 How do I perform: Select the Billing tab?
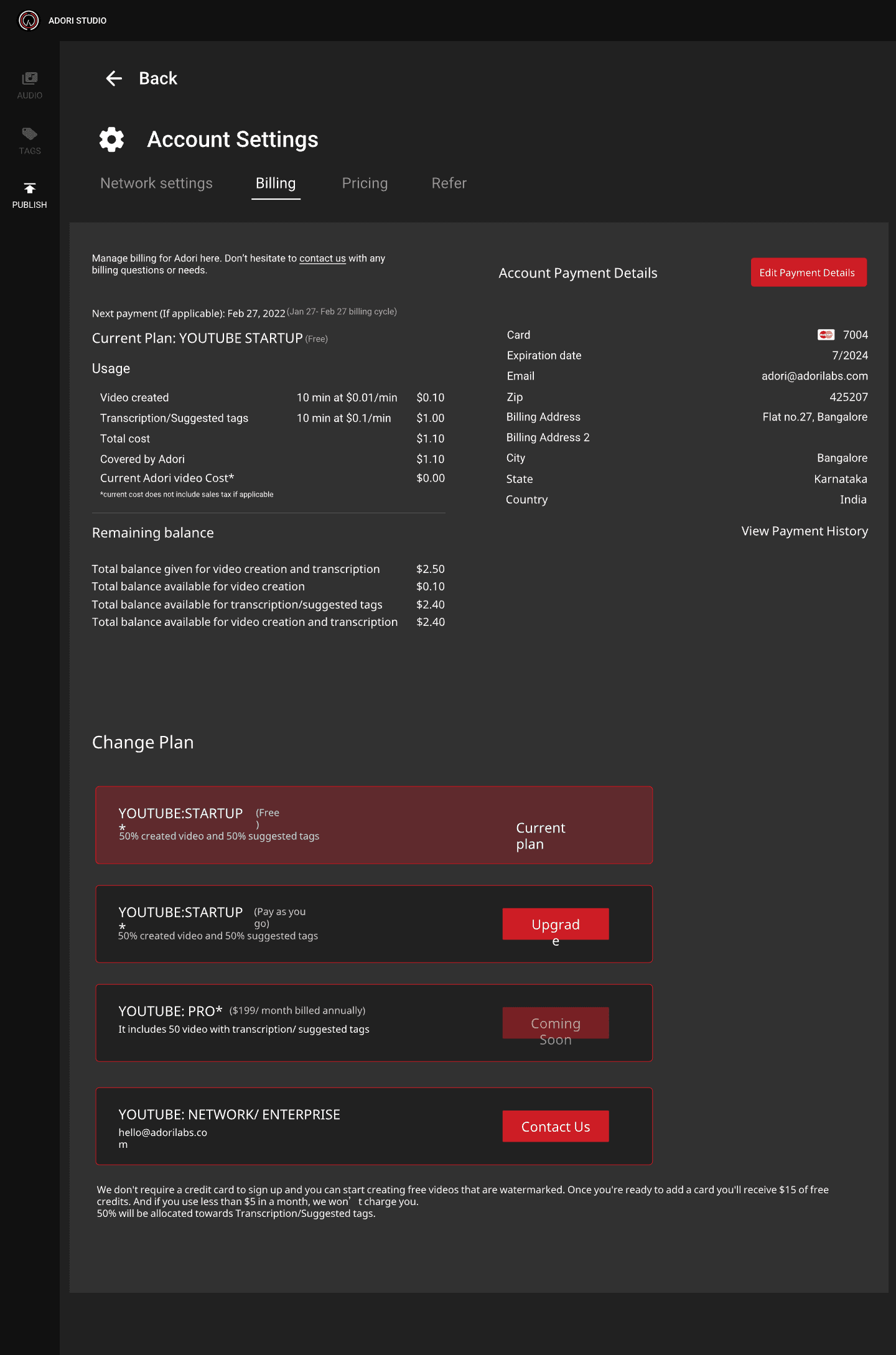click(276, 184)
